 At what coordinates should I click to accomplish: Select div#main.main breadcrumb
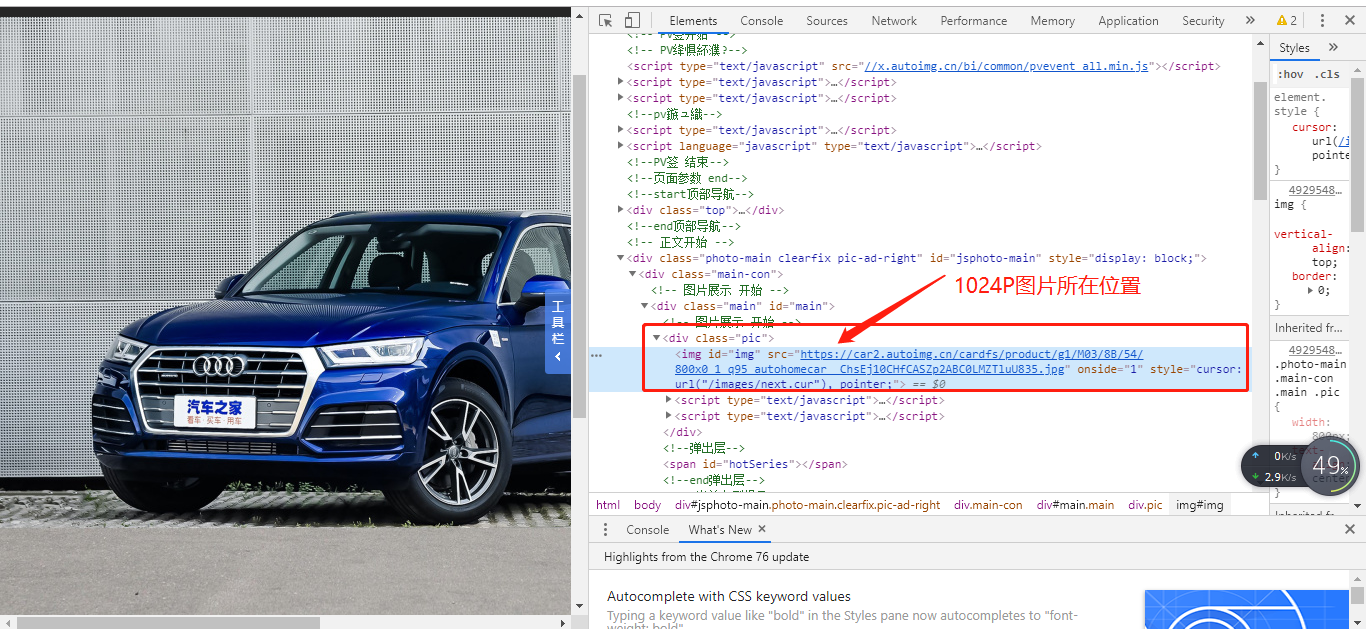1075,505
